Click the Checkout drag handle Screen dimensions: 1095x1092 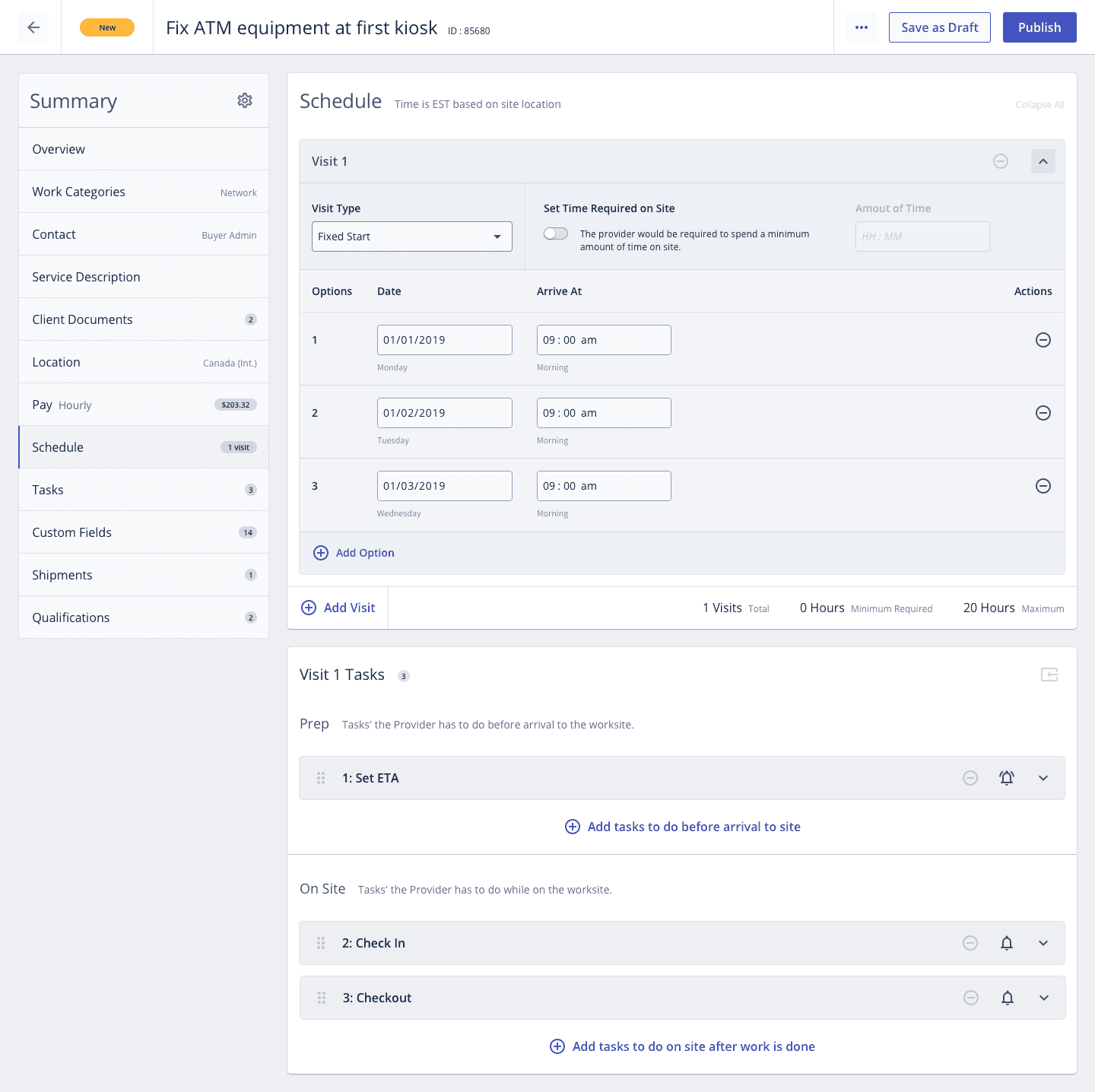click(322, 998)
